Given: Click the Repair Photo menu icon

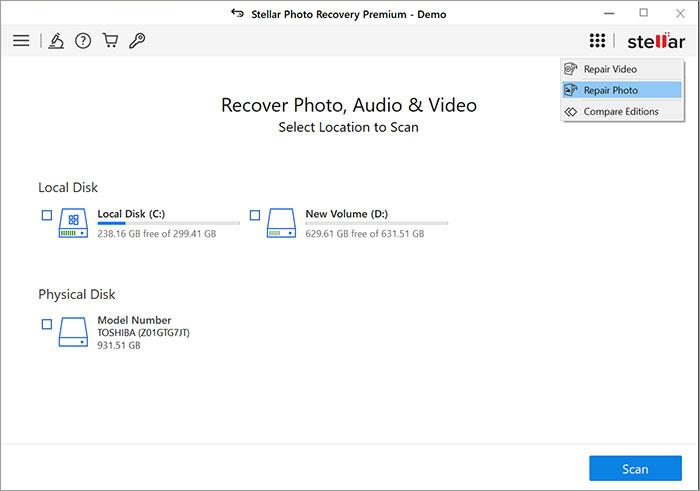Looking at the screenshot, I should click(571, 90).
